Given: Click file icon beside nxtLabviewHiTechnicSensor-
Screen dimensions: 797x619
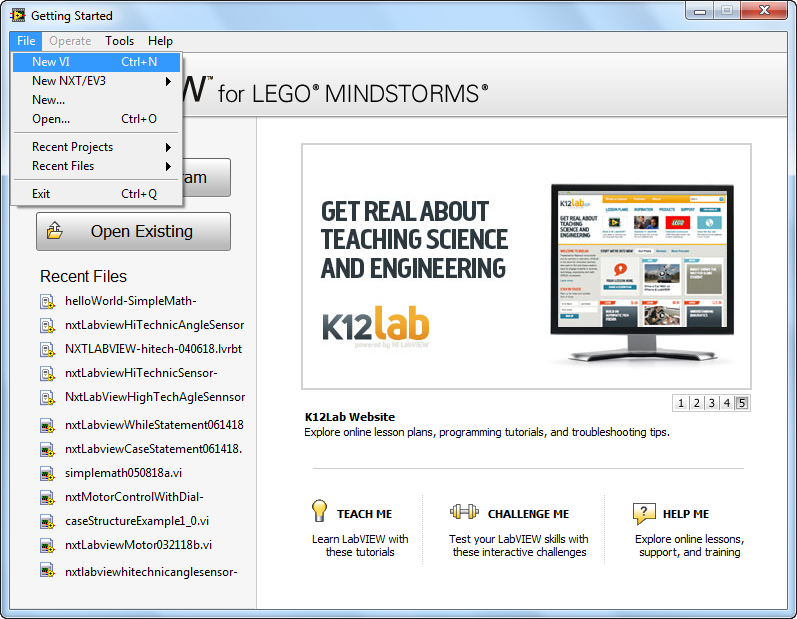Looking at the screenshot, I should 47,374.
